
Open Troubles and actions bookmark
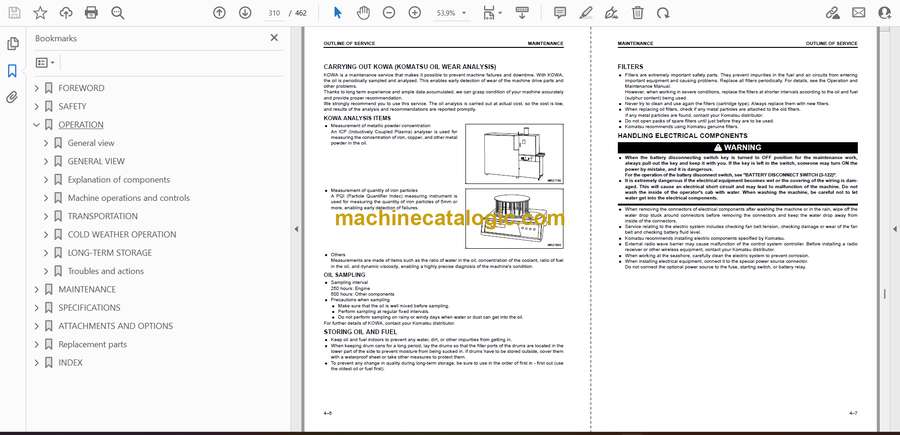(x=106, y=271)
